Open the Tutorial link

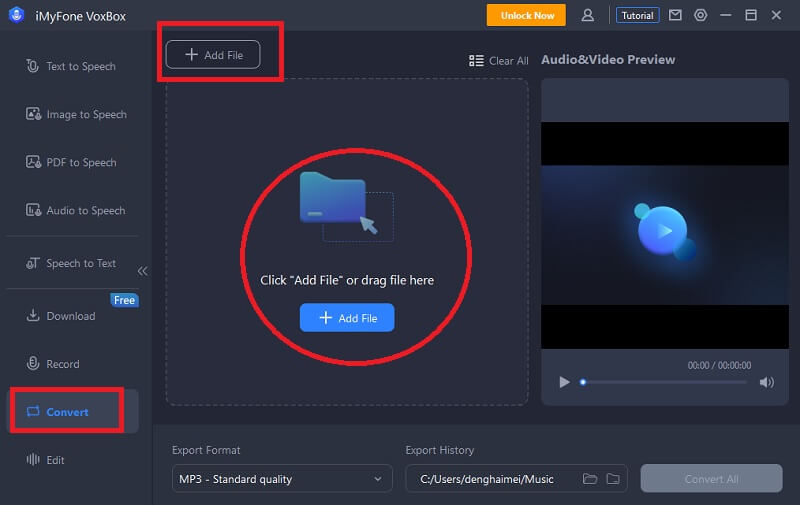(x=637, y=15)
